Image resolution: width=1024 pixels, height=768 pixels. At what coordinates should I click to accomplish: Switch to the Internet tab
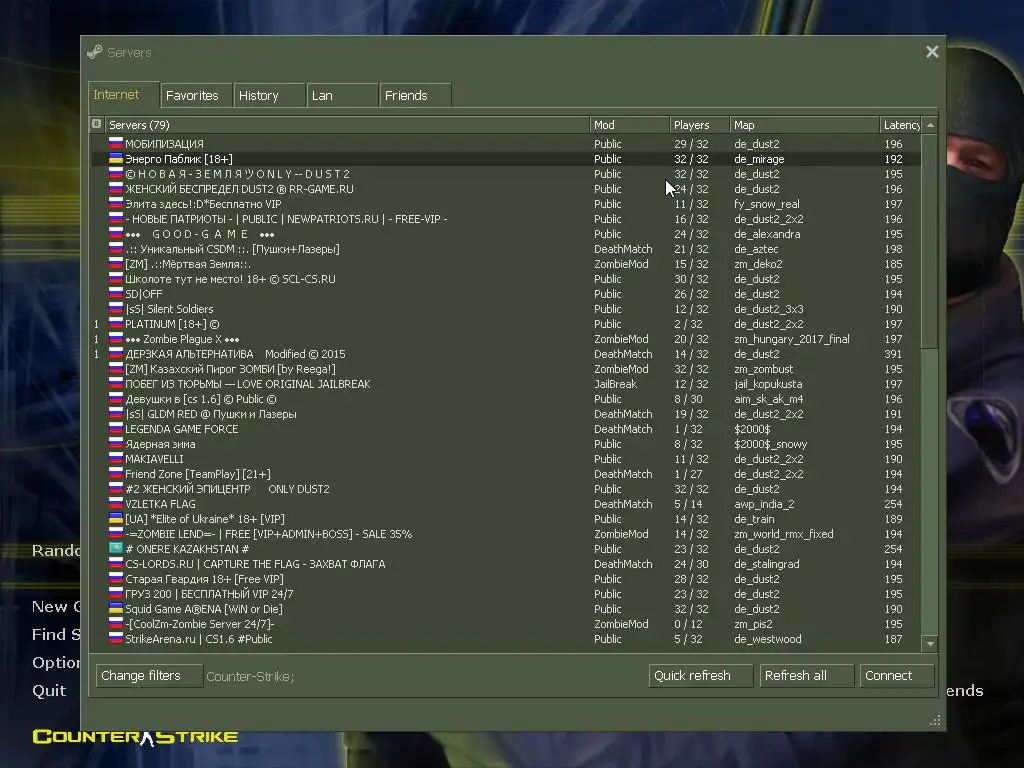click(123, 95)
